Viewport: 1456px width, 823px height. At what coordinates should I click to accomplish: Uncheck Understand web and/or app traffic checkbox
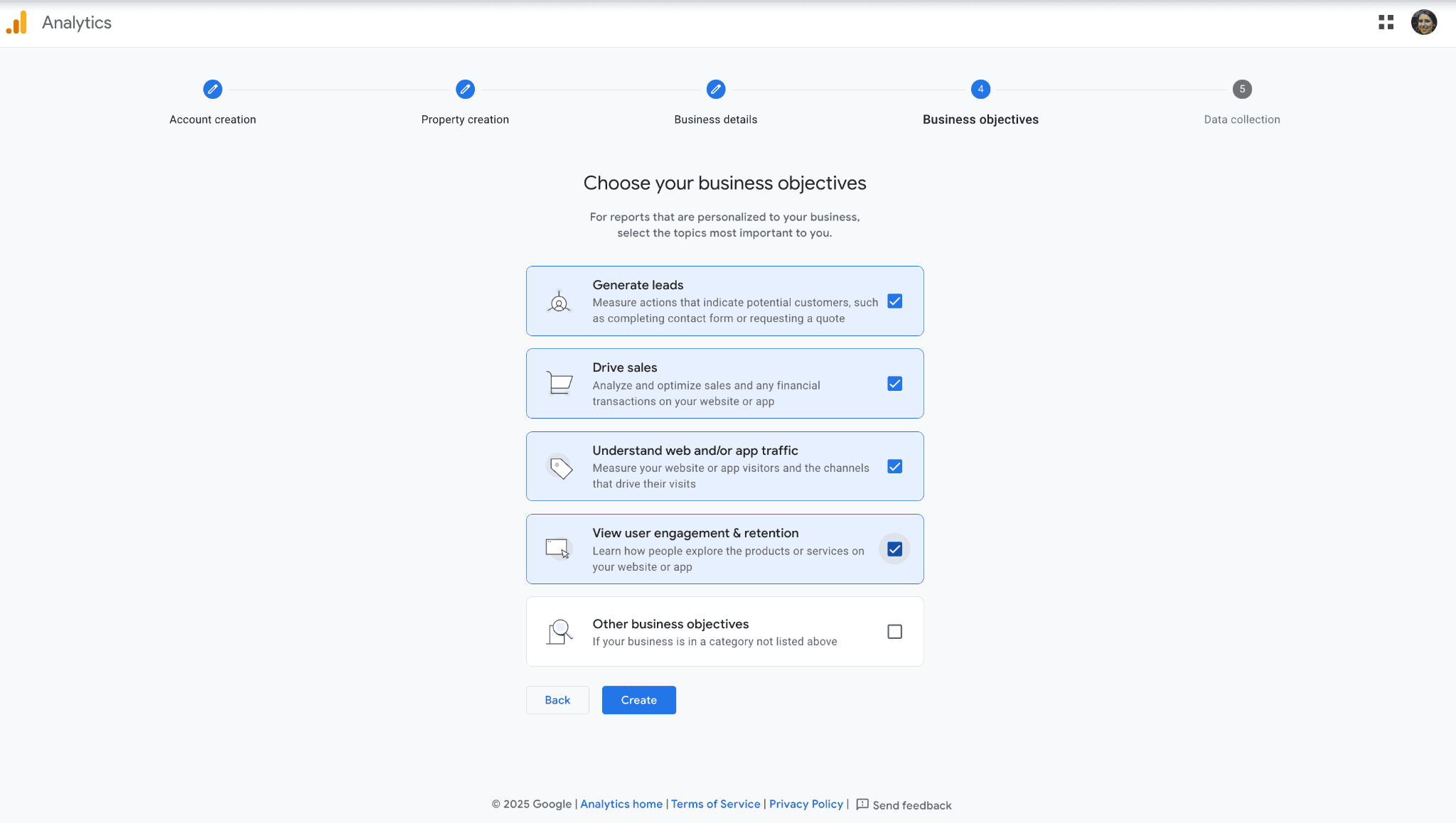895,467
